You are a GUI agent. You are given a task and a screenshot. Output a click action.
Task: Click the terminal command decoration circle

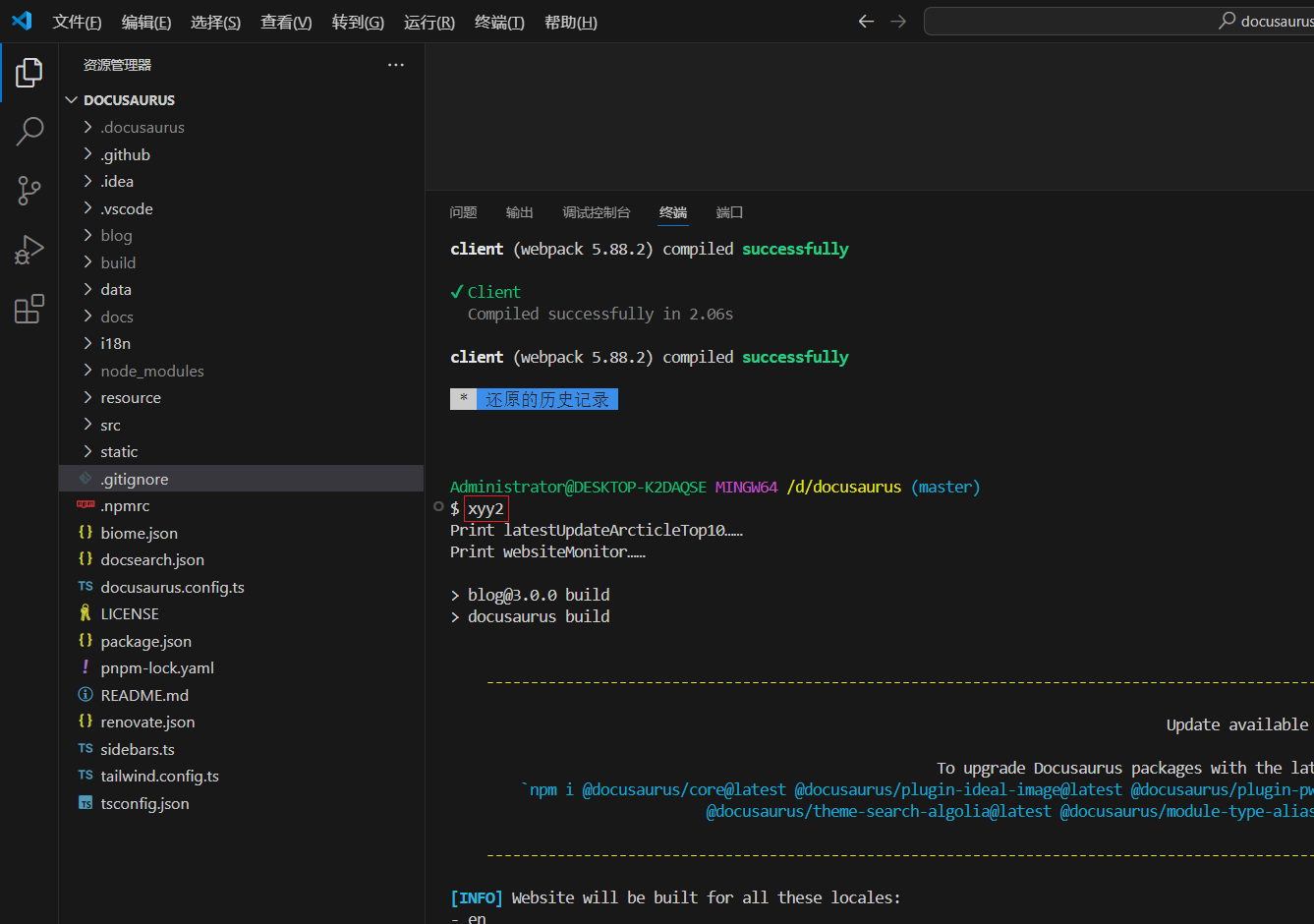coord(438,507)
